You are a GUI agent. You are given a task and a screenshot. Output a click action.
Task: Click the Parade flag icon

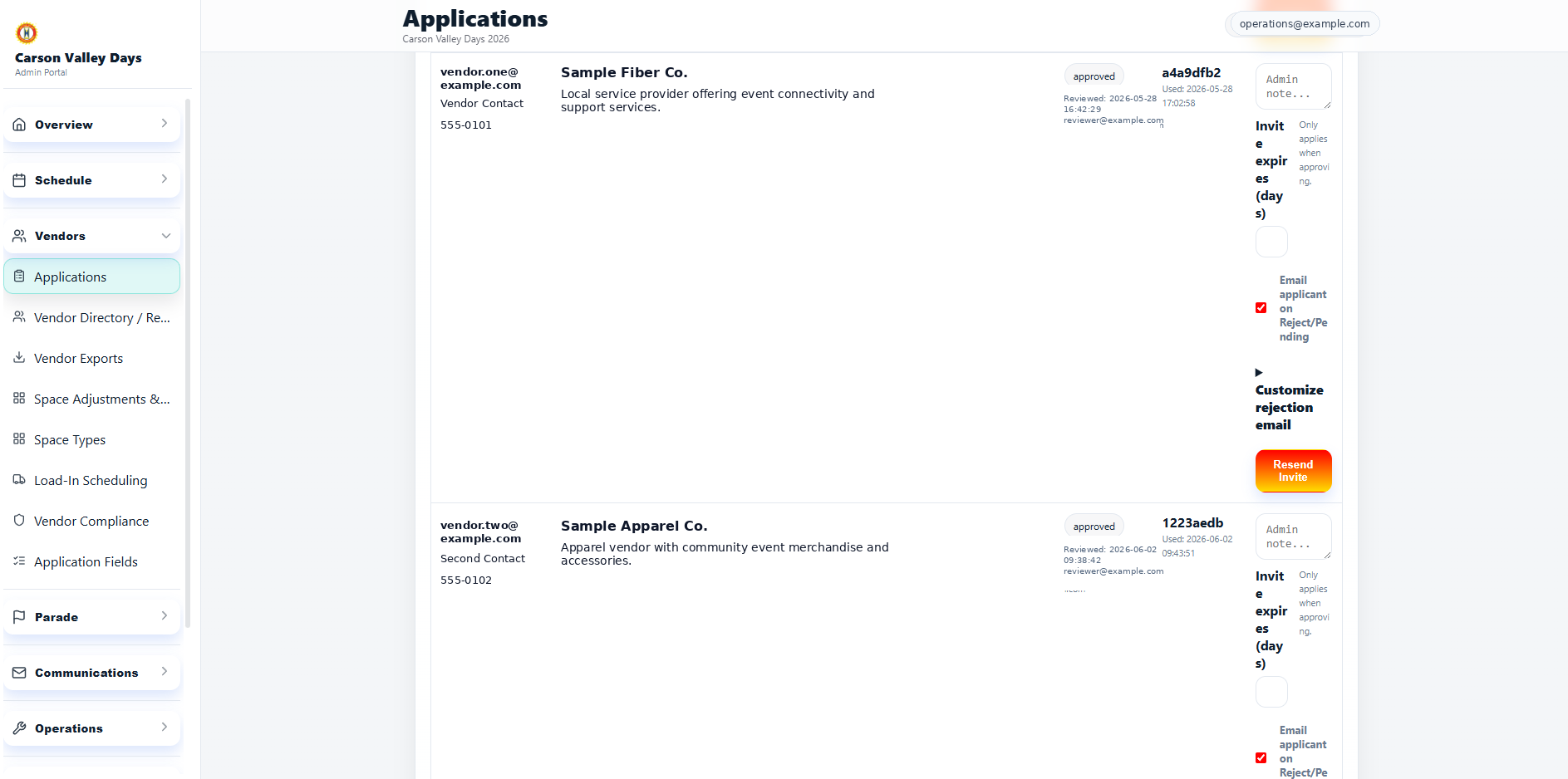click(19, 617)
